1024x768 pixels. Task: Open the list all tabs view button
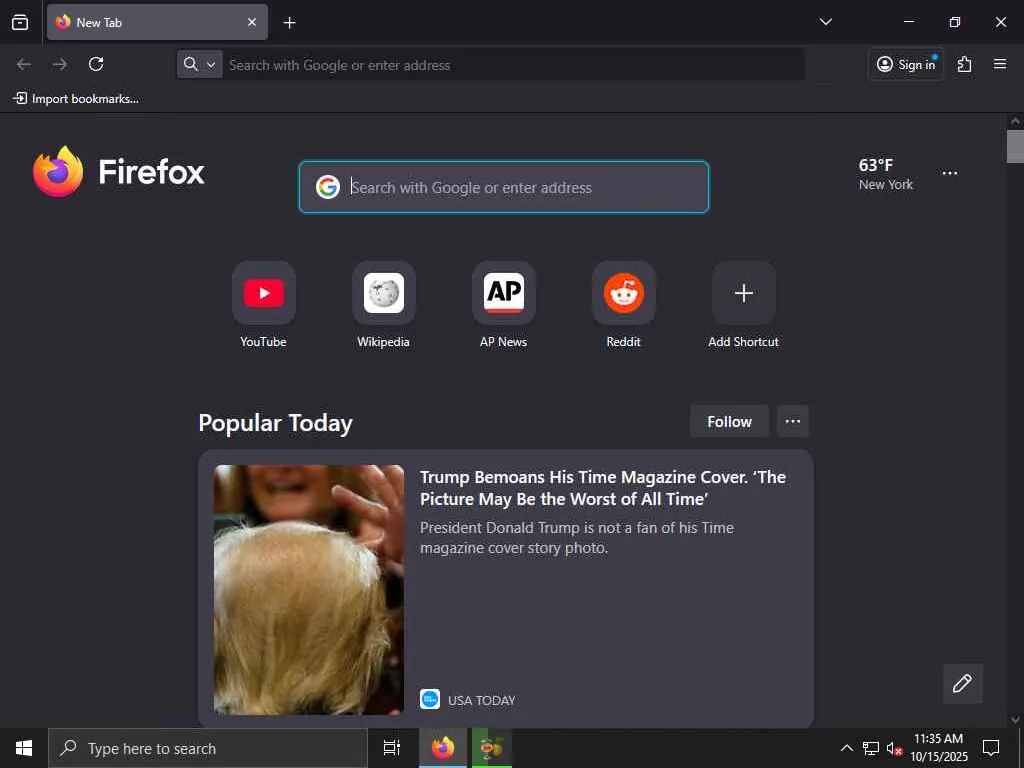pyautogui.click(x=20, y=22)
